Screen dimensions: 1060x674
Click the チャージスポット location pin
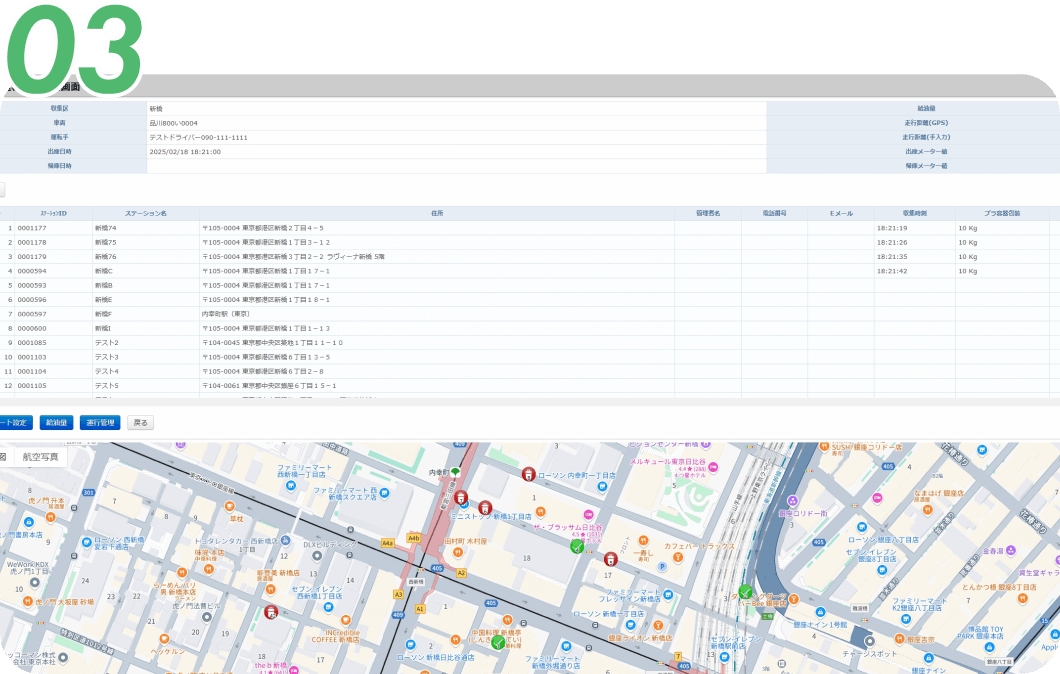(x=869, y=642)
